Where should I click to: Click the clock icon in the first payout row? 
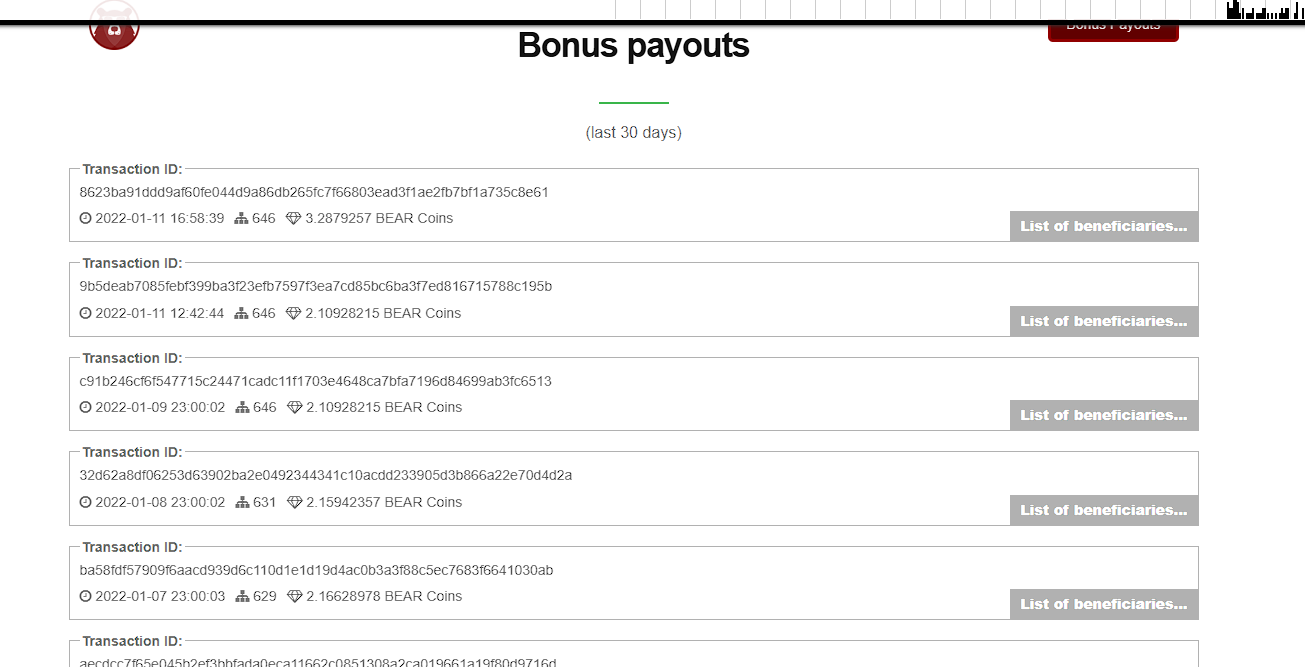tap(85, 217)
